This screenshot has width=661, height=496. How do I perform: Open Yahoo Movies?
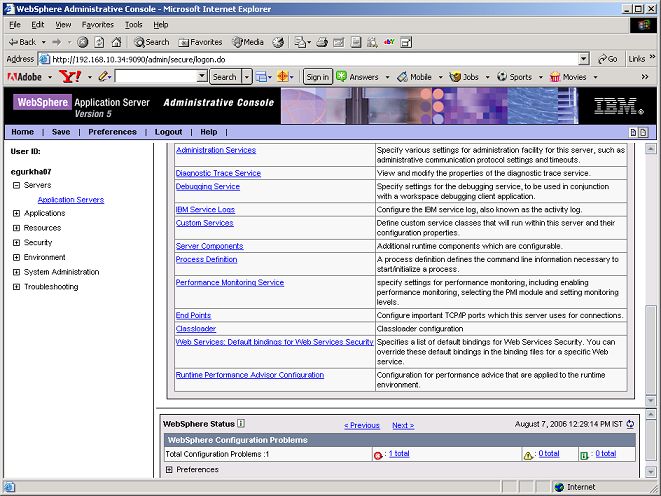tap(568, 77)
